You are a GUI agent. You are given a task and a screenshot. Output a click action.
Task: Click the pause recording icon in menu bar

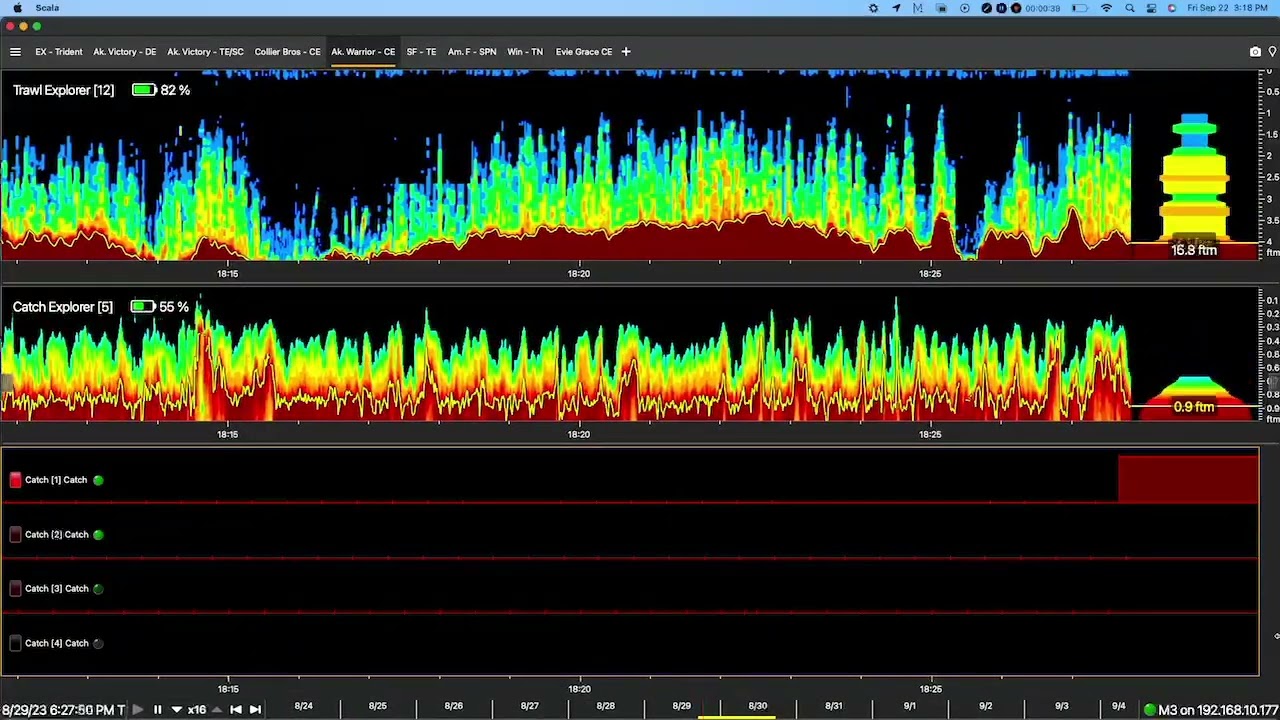click(1001, 8)
